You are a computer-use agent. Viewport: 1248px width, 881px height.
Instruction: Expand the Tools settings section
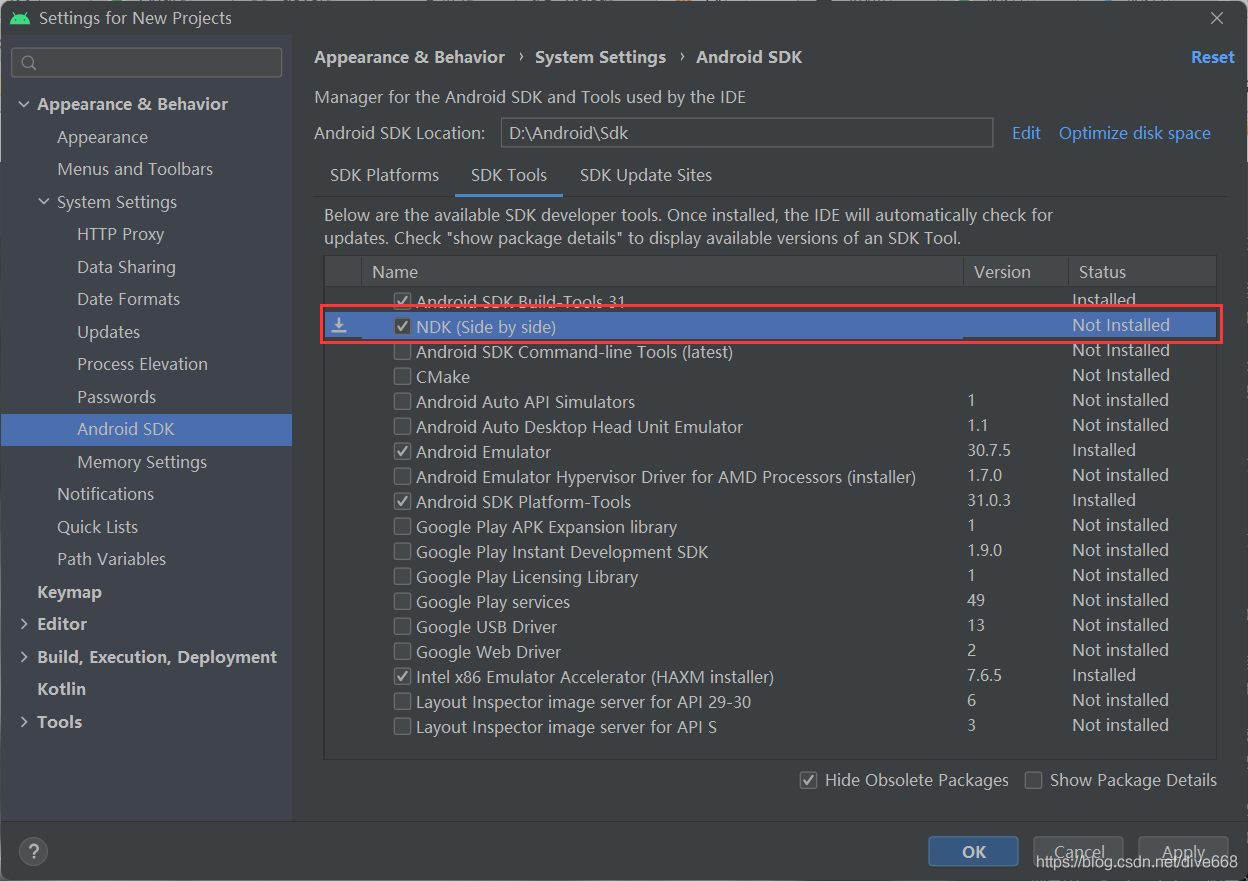[x=24, y=722]
